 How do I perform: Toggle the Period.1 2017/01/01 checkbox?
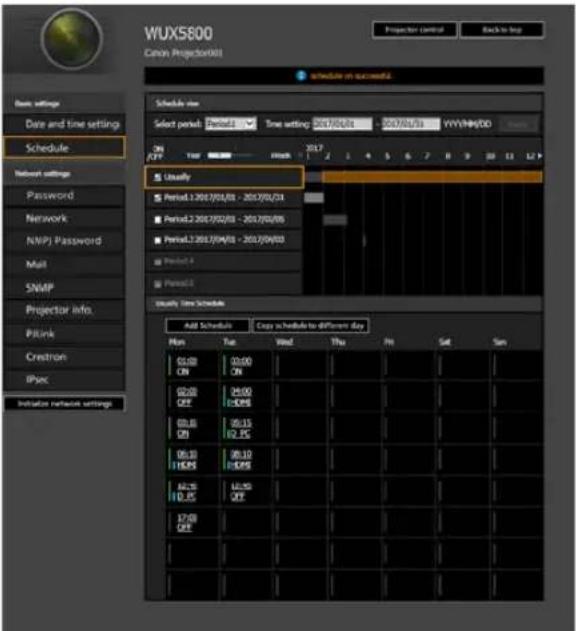click(157, 198)
